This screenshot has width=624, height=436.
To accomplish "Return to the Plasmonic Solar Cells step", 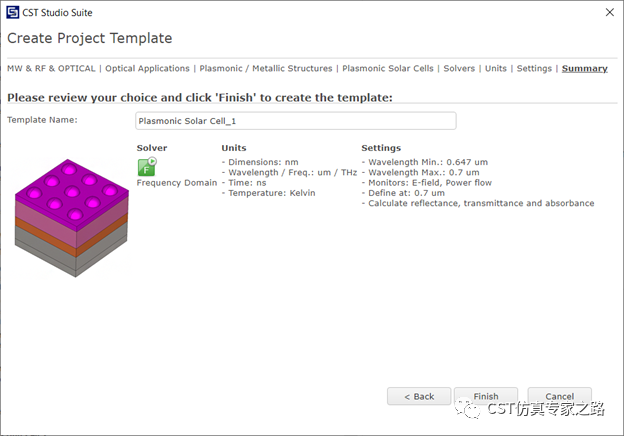I will click(x=388, y=69).
